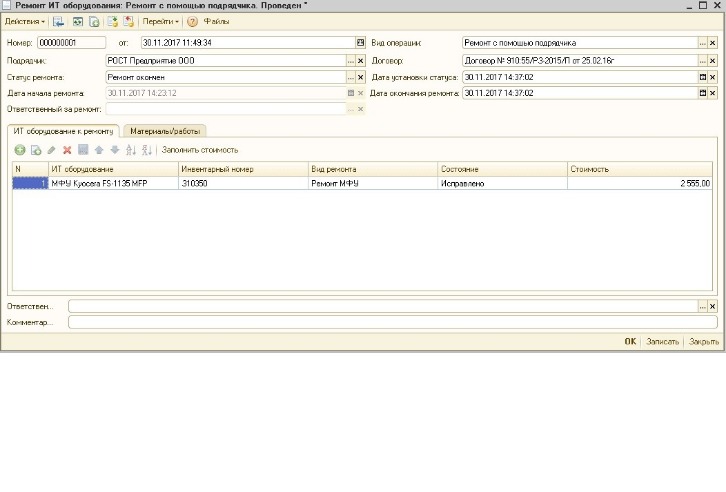The width and height of the screenshot is (726, 492).
Task: Sort the table descending
Action: 147,150
